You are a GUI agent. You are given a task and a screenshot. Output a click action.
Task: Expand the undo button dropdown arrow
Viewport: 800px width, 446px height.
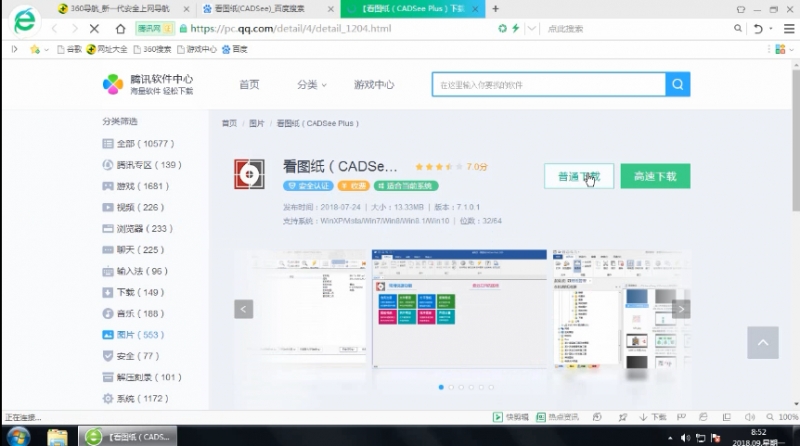click(x=771, y=29)
